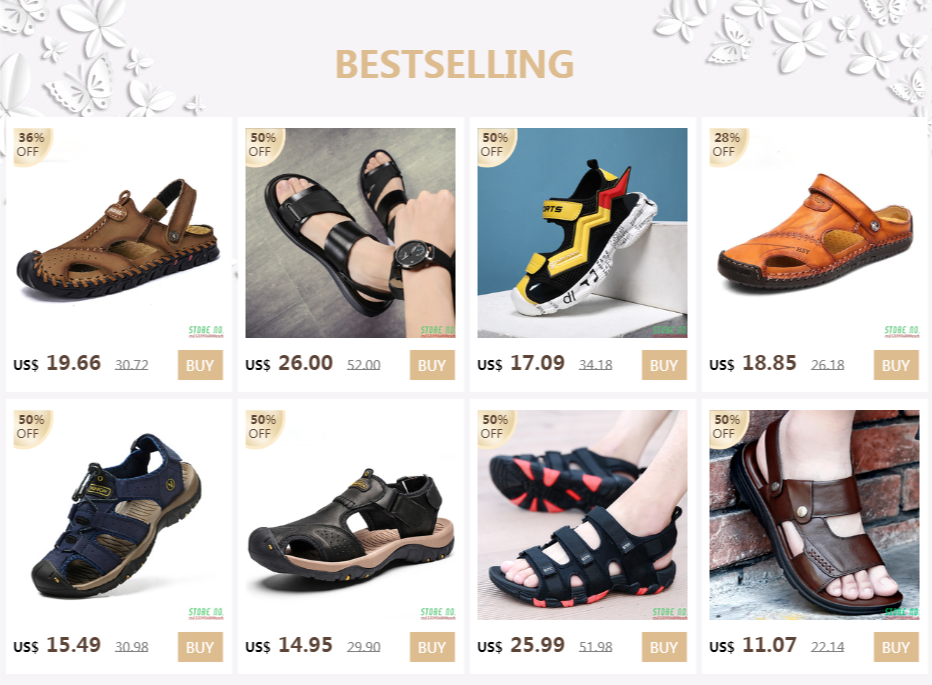Click the BESTSELLING heading

tap(455, 64)
